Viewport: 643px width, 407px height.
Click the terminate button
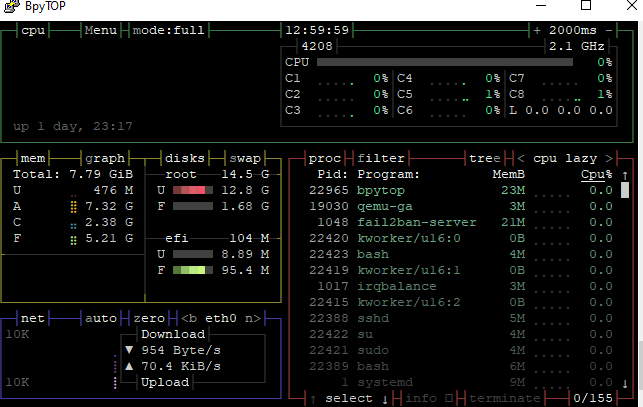(x=505, y=399)
